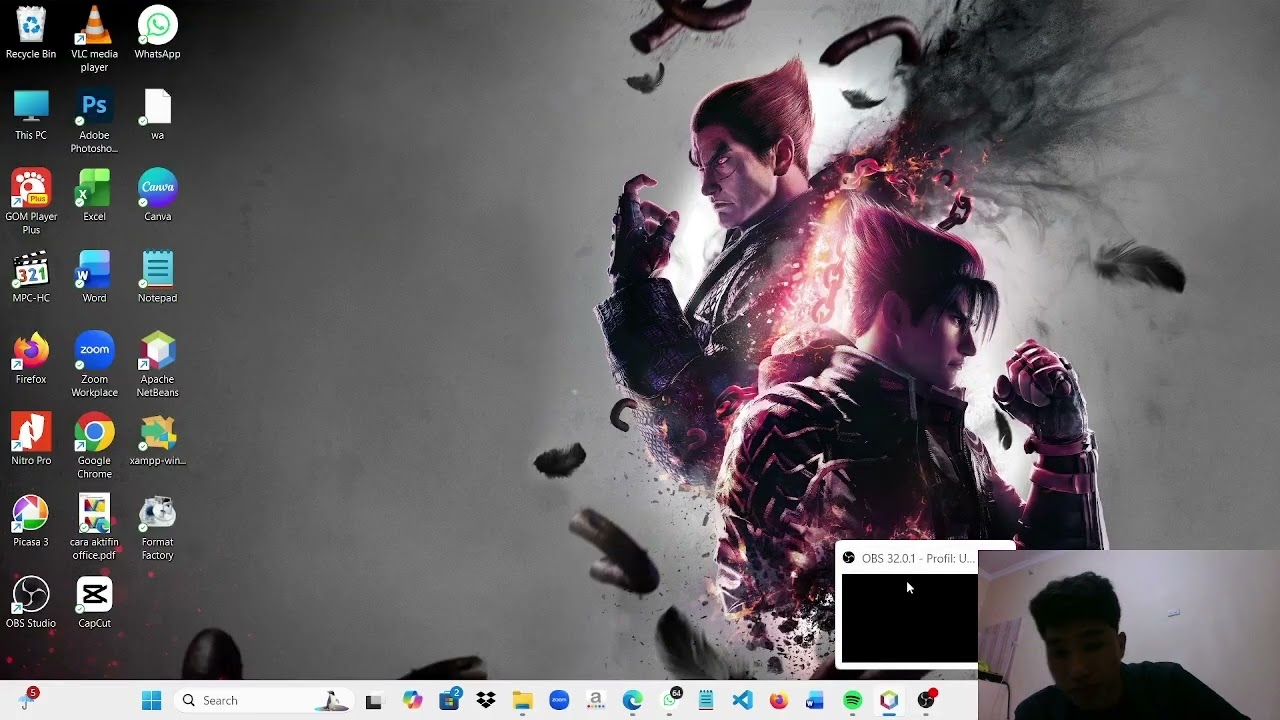Image resolution: width=1280 pixels, height=720 pixels.
Task: Open Word from the taskbar
Action: click(815, 701)
